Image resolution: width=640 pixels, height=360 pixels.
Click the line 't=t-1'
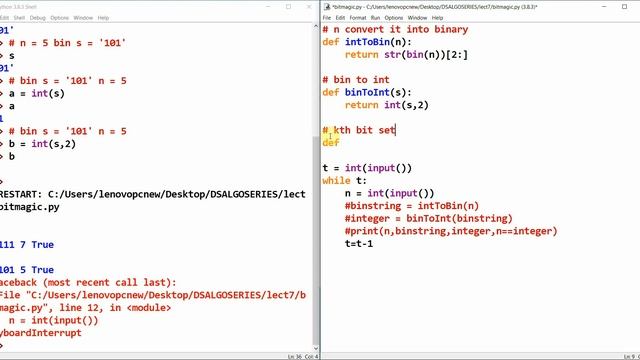tap(359, 244)
